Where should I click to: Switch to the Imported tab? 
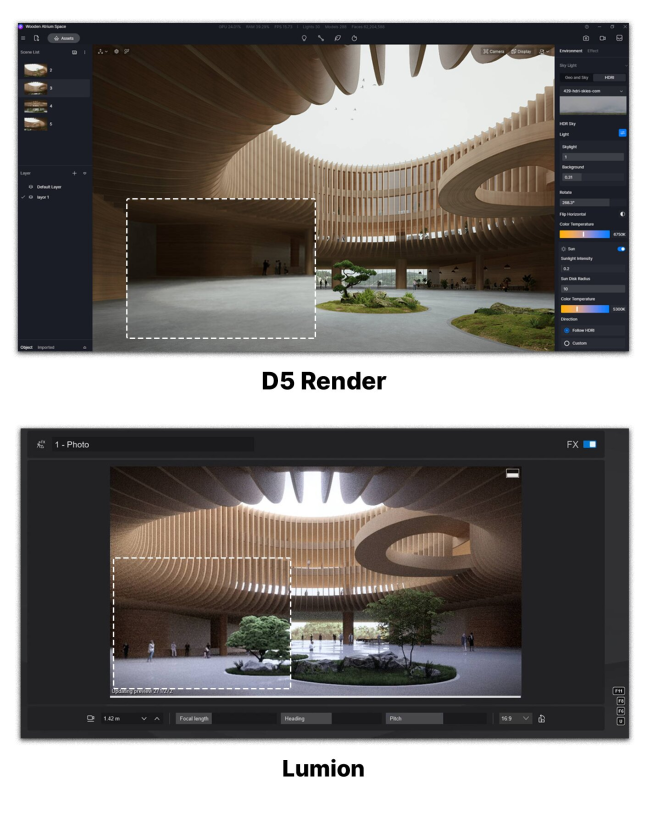[x=46, y=347]
